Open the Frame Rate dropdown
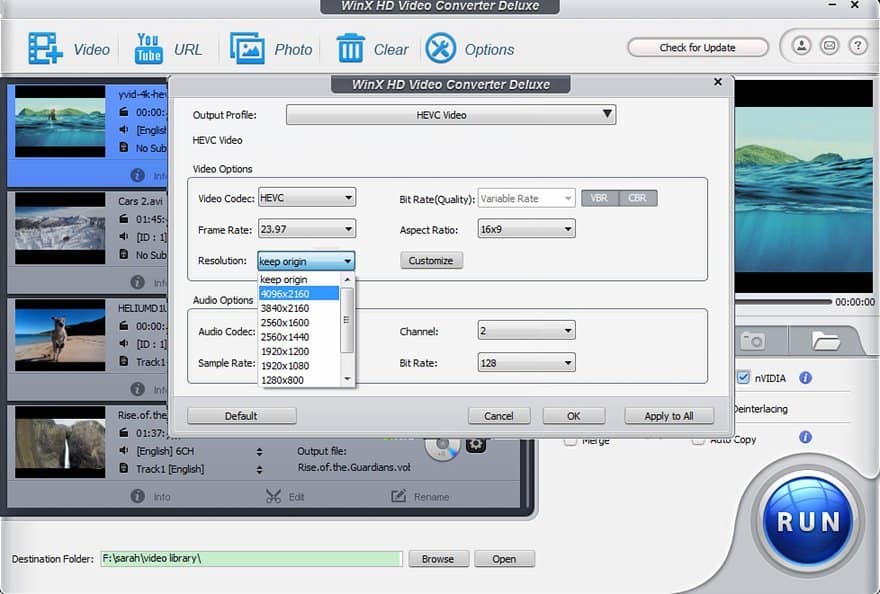This screenshot has height=594, width=880. pos(306,230)
